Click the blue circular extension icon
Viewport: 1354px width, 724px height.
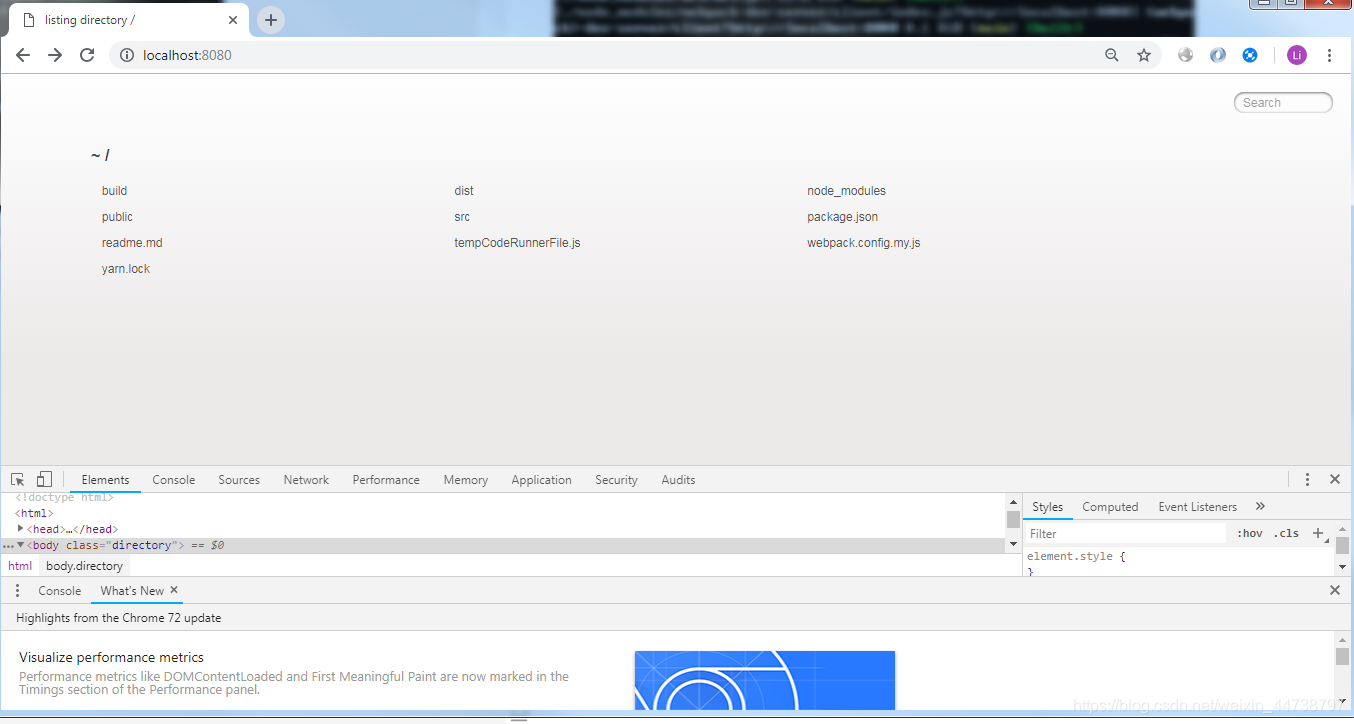[1218, 55]
